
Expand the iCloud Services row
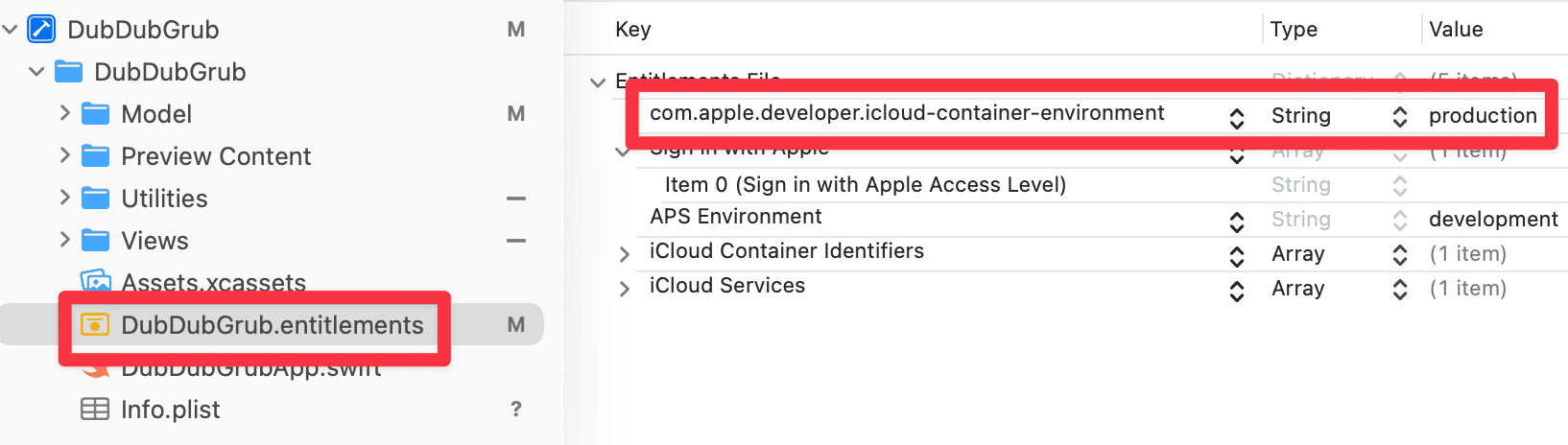pos(625,289)
